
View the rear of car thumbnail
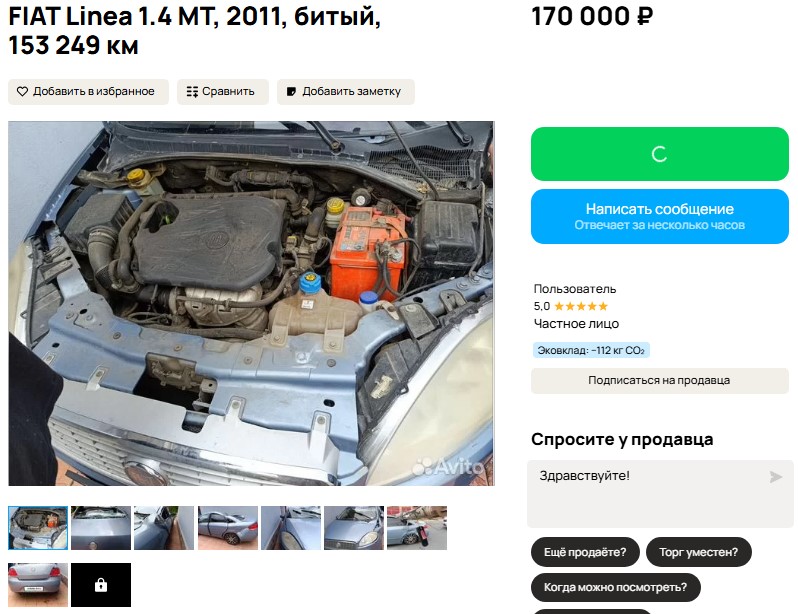[38, 585]
